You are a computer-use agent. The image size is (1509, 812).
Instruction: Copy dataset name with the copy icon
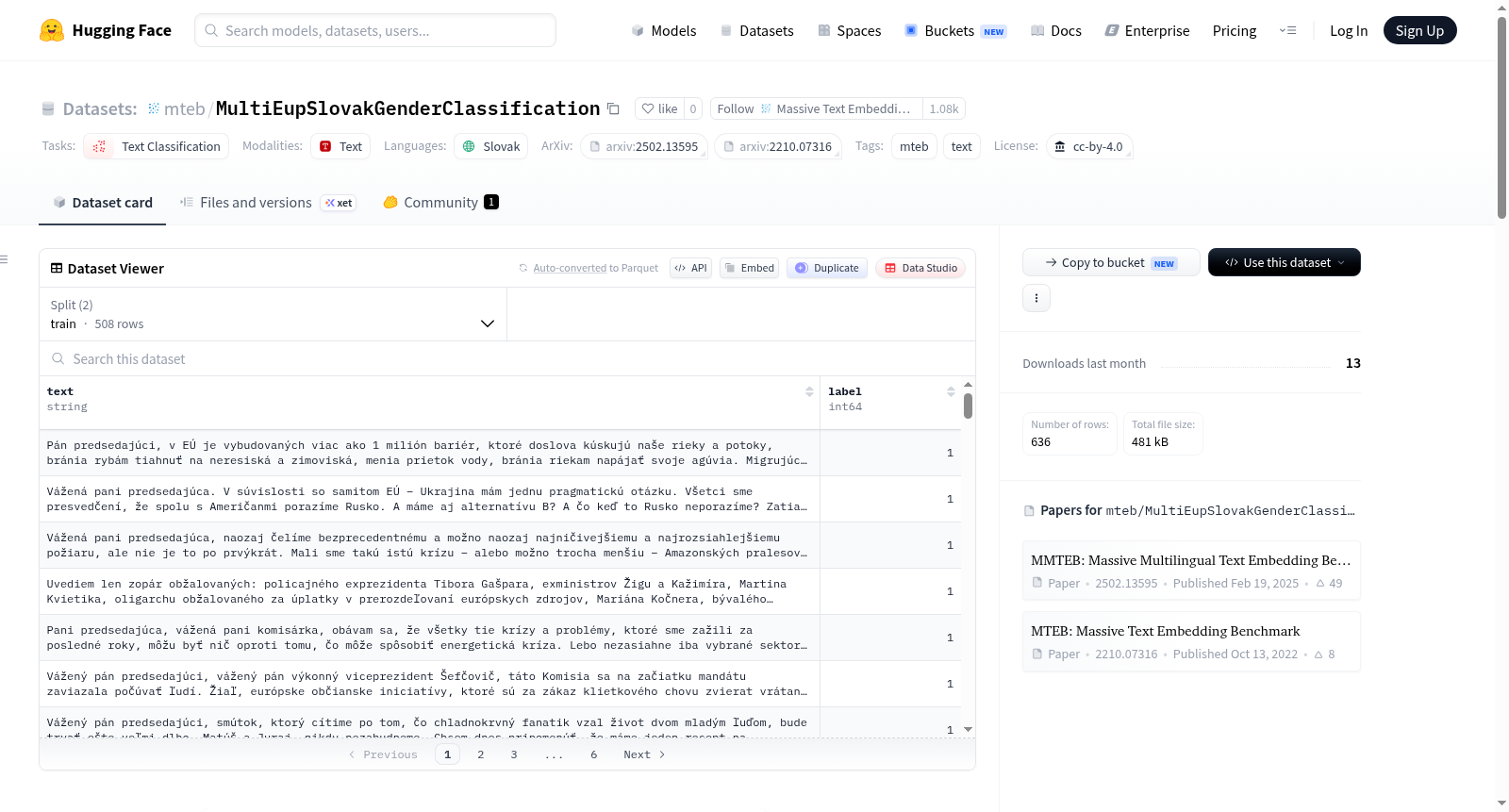coord(613,108)
